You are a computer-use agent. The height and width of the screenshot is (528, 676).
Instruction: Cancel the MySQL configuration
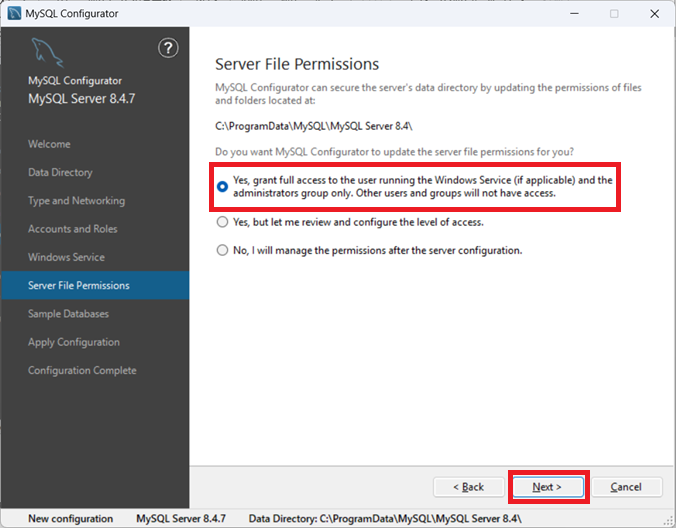coord(626,487)
